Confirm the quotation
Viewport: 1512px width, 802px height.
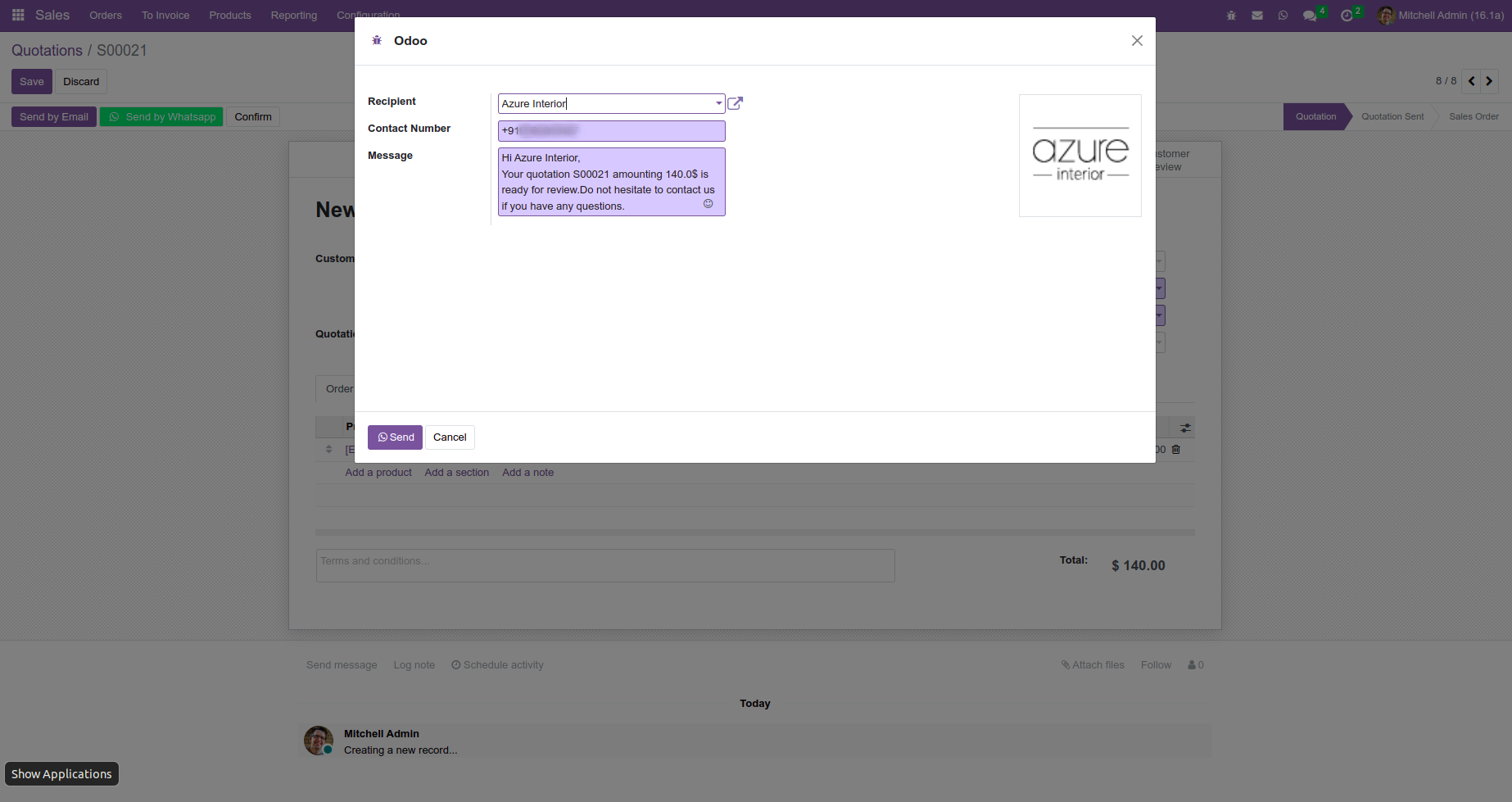(x=253, y=117)
